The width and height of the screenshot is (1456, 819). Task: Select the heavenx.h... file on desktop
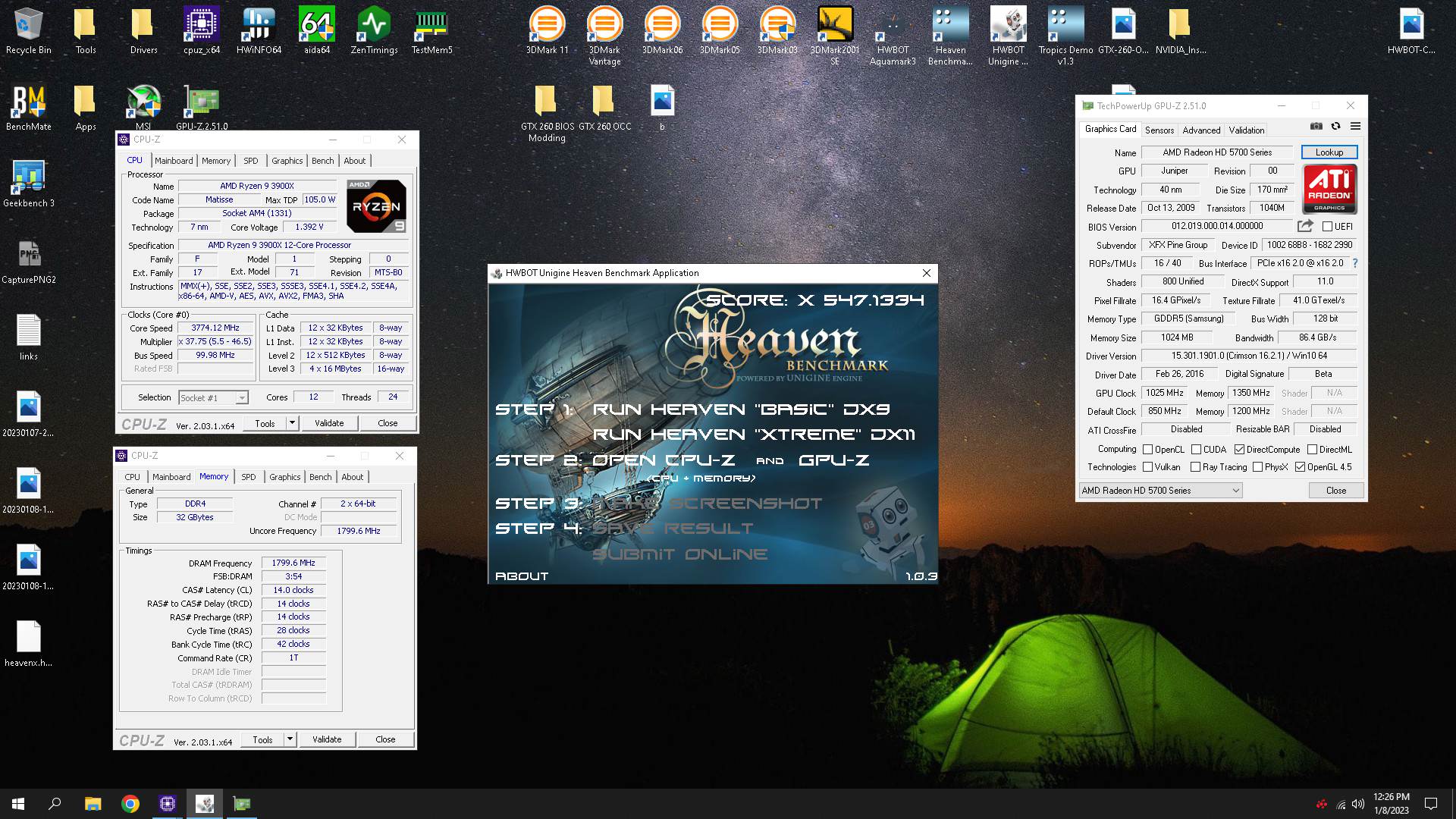coord(29,644)
